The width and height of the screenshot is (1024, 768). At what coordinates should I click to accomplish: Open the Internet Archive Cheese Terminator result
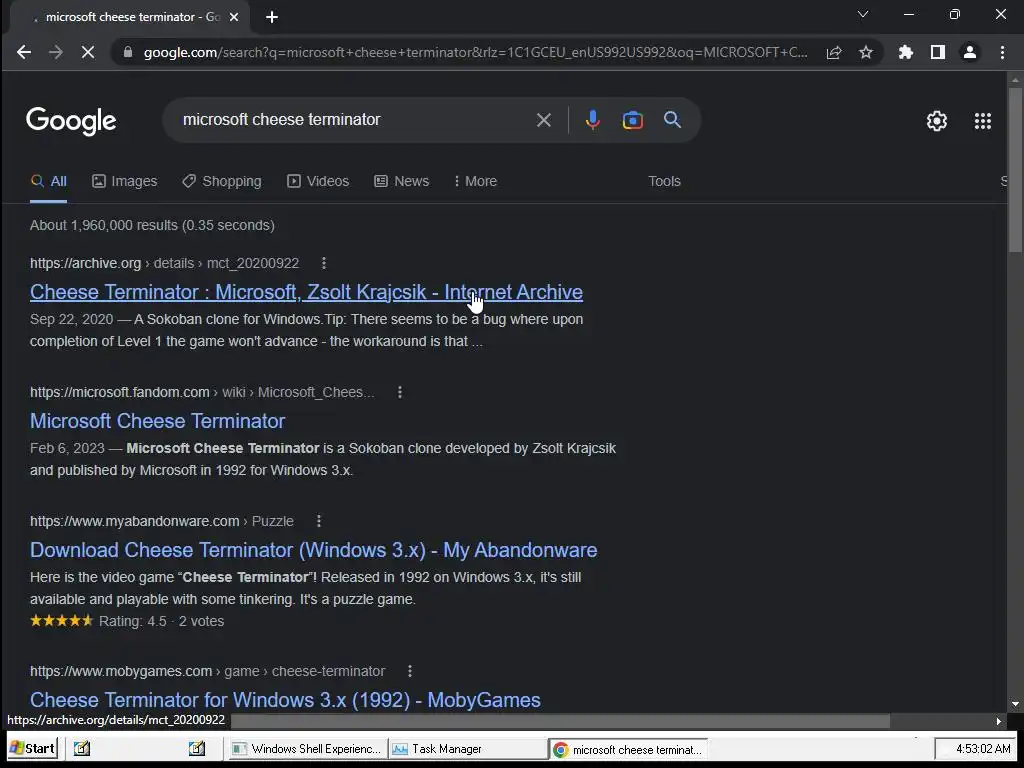(x=306, y=292)
